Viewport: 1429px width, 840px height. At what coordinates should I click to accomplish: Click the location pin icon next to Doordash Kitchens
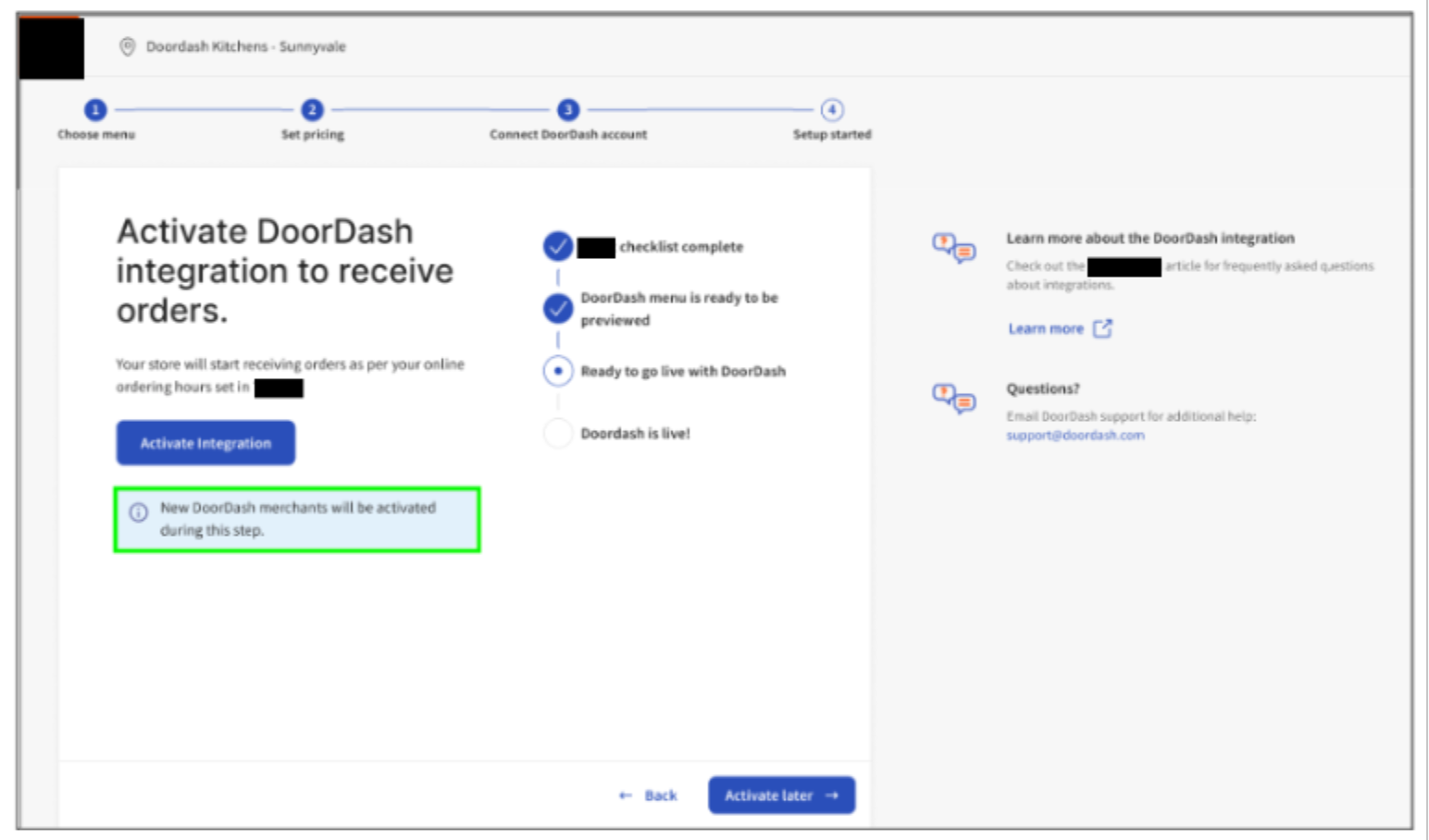tap(128, 46)
